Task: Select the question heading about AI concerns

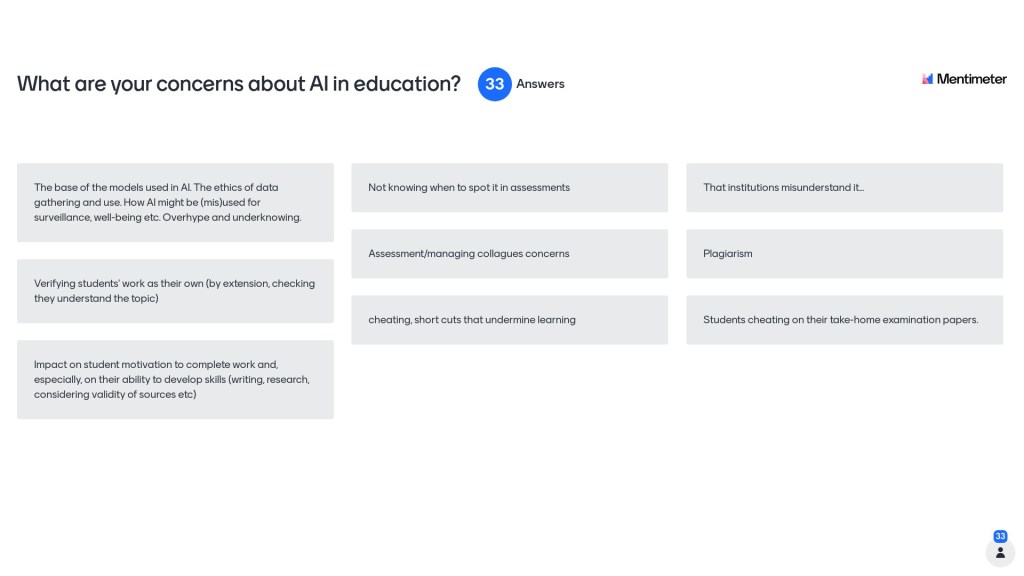Action: (x=238, y=84)
